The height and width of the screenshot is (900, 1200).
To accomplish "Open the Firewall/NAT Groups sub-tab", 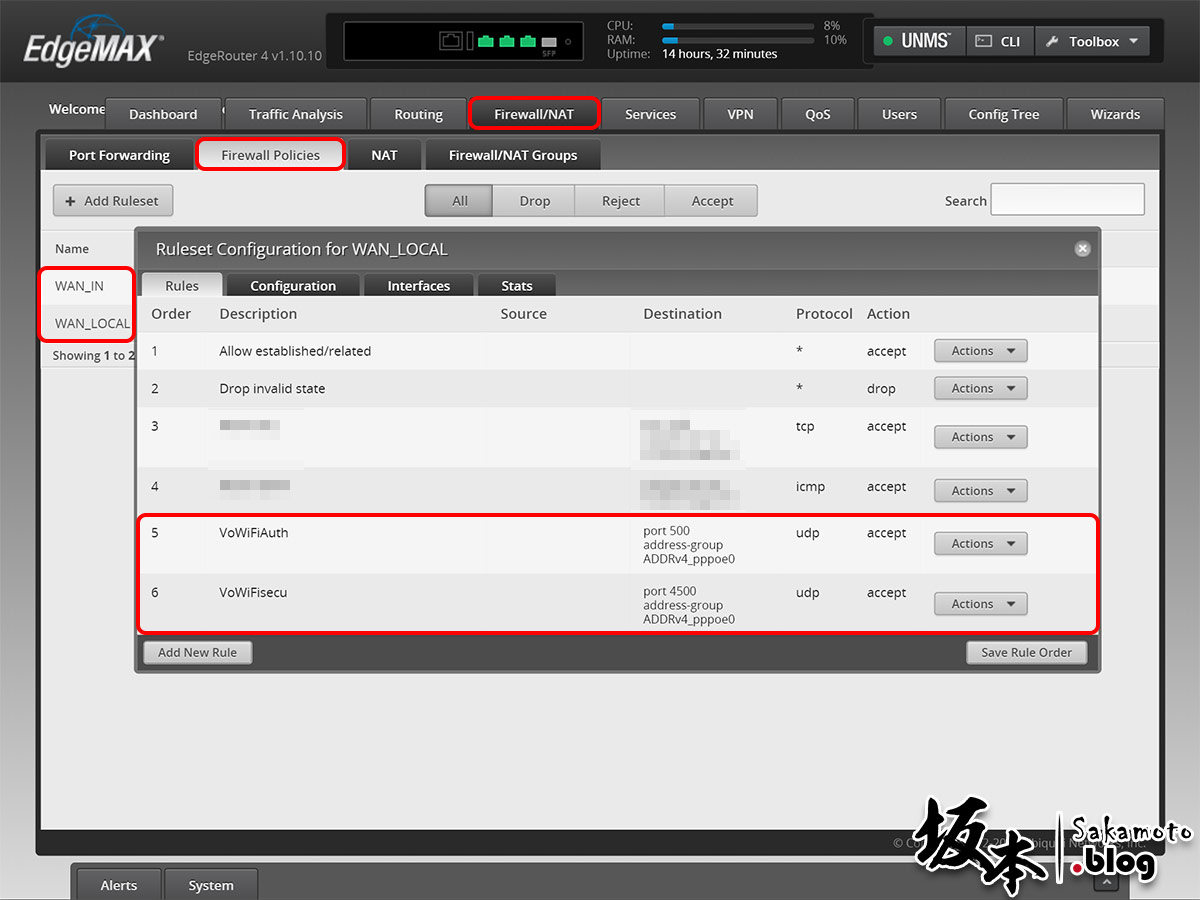I will [x=513, y=155].
